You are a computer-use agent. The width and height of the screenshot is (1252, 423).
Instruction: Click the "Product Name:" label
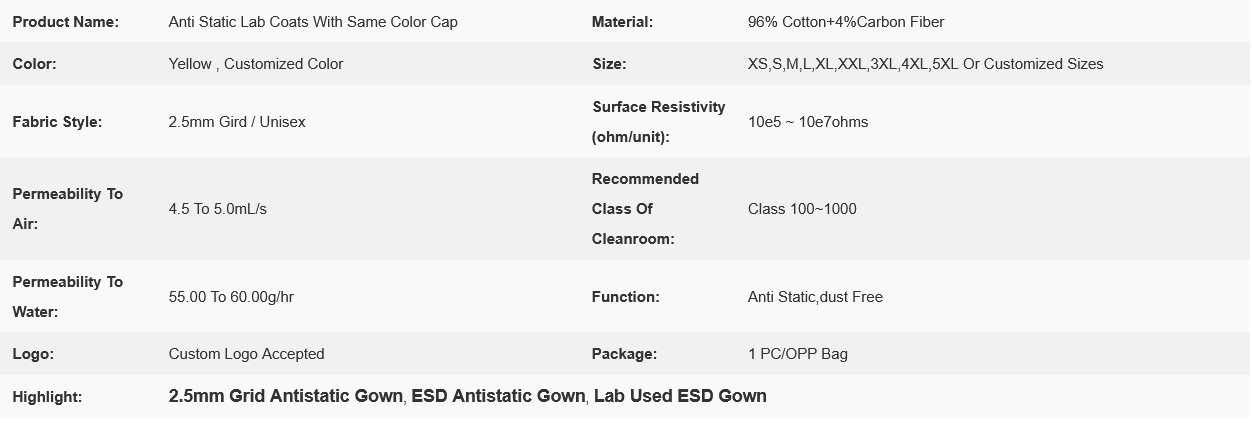click(65, 22)
